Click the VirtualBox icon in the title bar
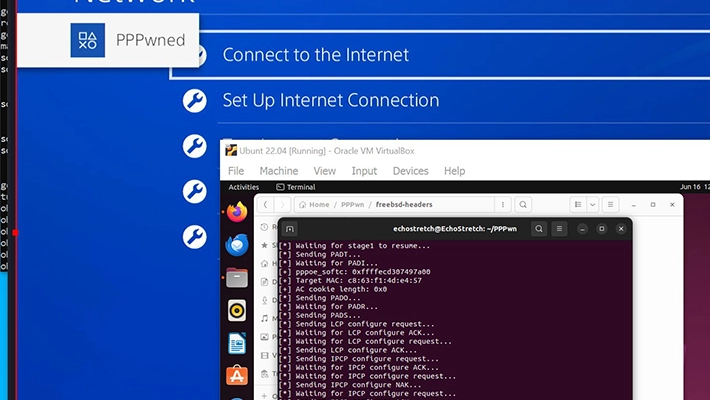This screenshot has width=710, height=400. (231, 150)
